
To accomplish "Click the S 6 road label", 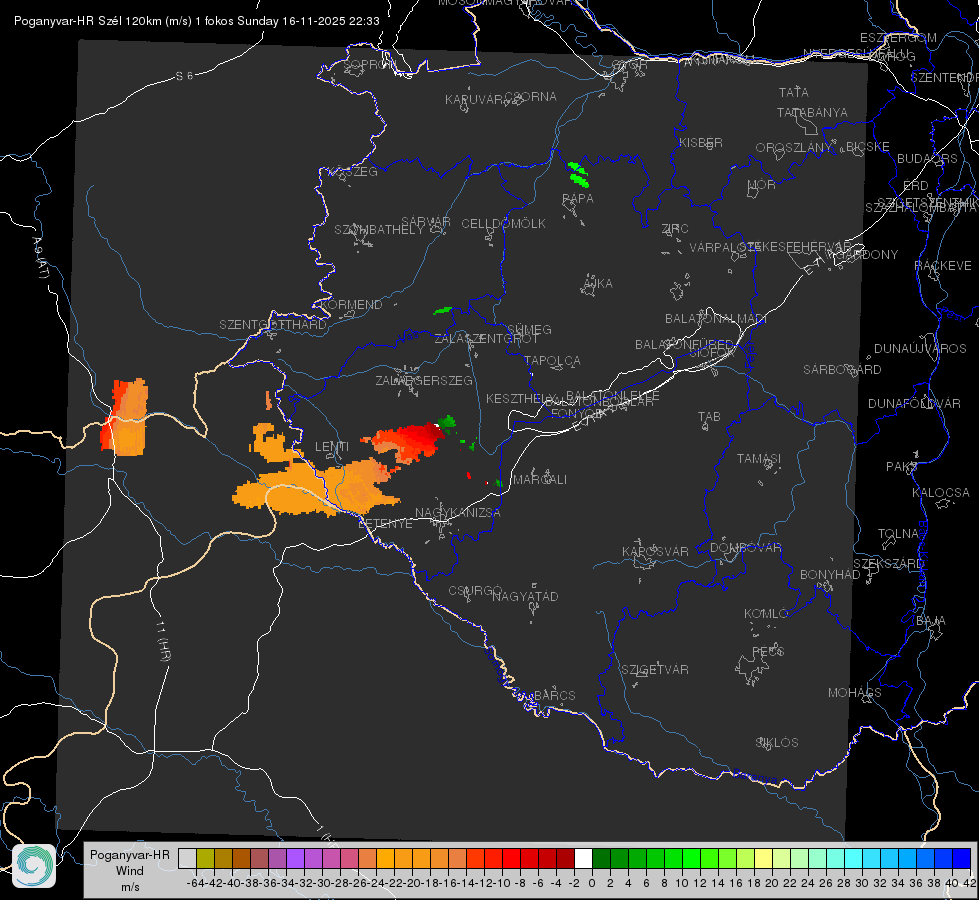I will point(184,76).
